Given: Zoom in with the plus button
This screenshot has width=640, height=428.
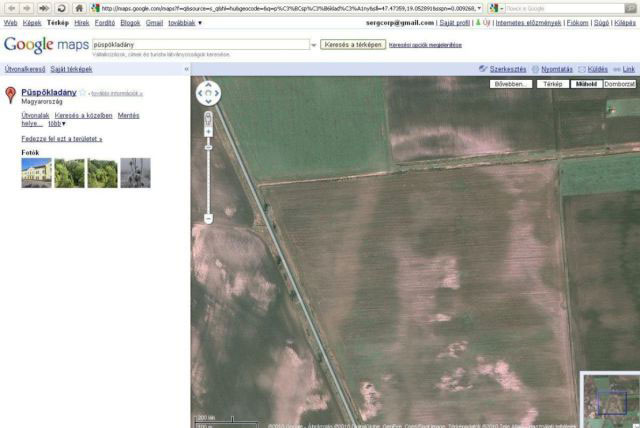Looking at the screenshot, I should (x=208, y=132).
